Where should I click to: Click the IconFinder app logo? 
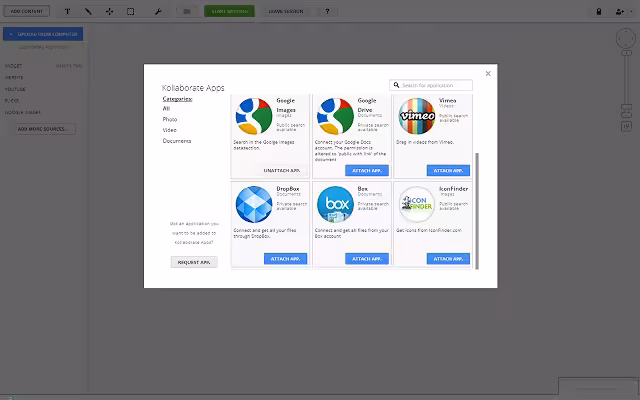pos(417,204)
